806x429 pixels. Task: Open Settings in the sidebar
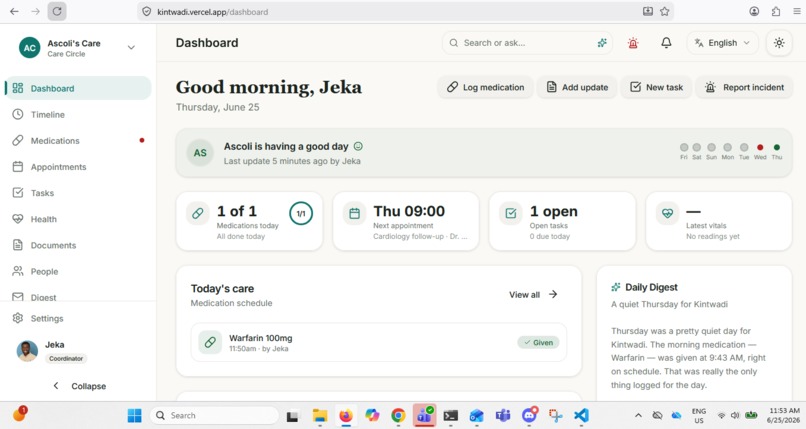[x=78, y=319]
